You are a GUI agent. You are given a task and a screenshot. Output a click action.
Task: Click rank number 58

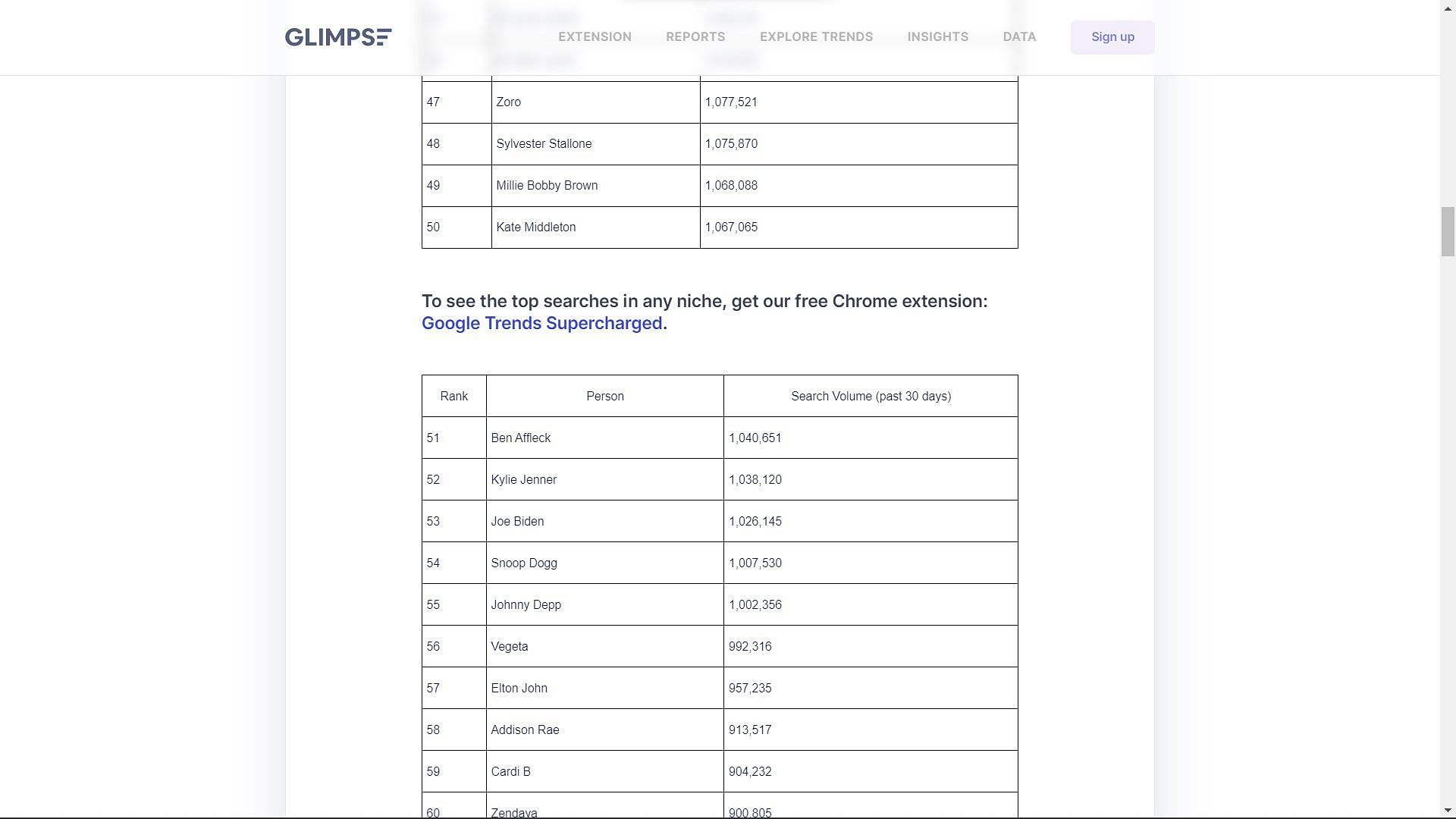click(x=433, y=730)
